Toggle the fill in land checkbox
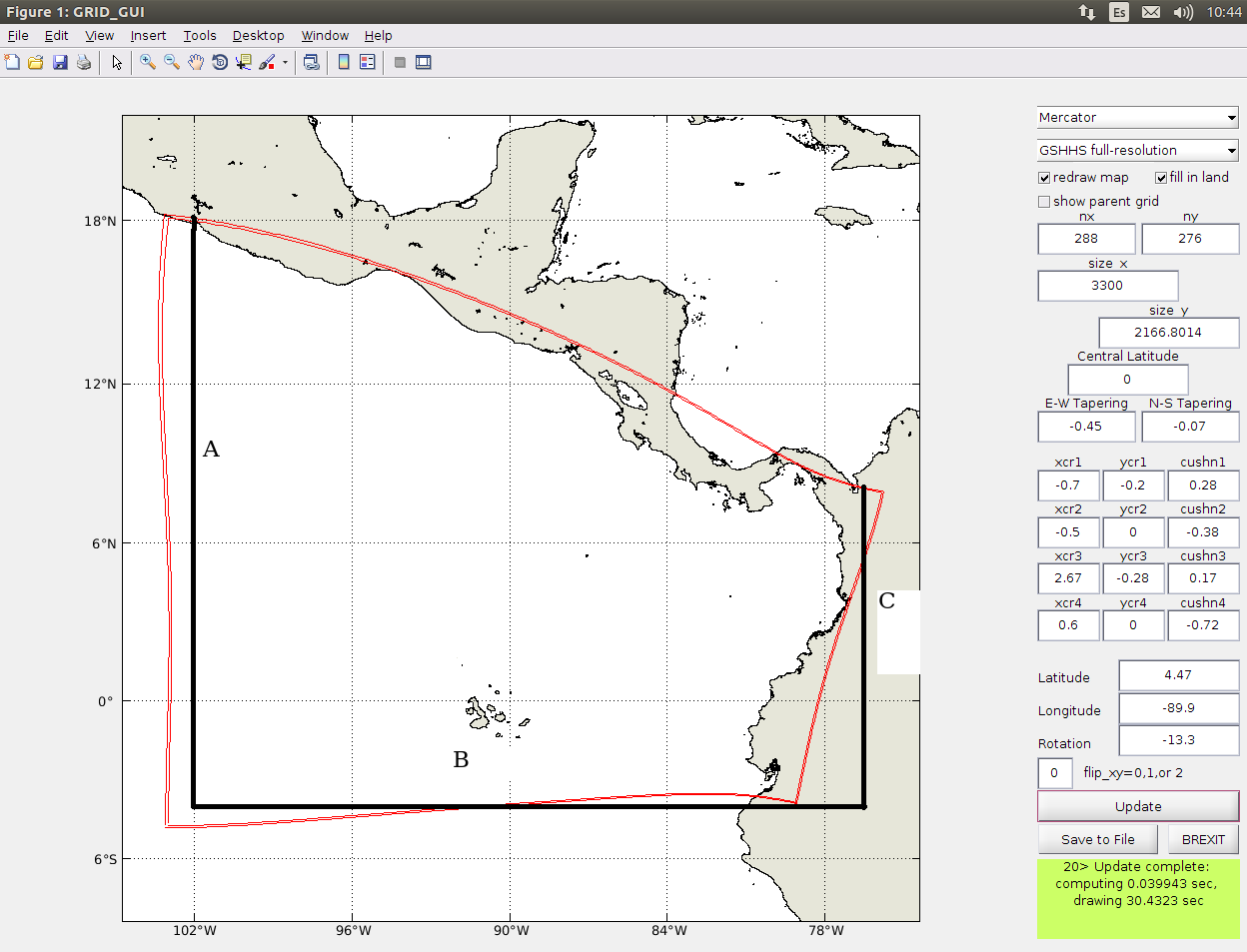The image size is (1247, 952). tap(1161, 178)
